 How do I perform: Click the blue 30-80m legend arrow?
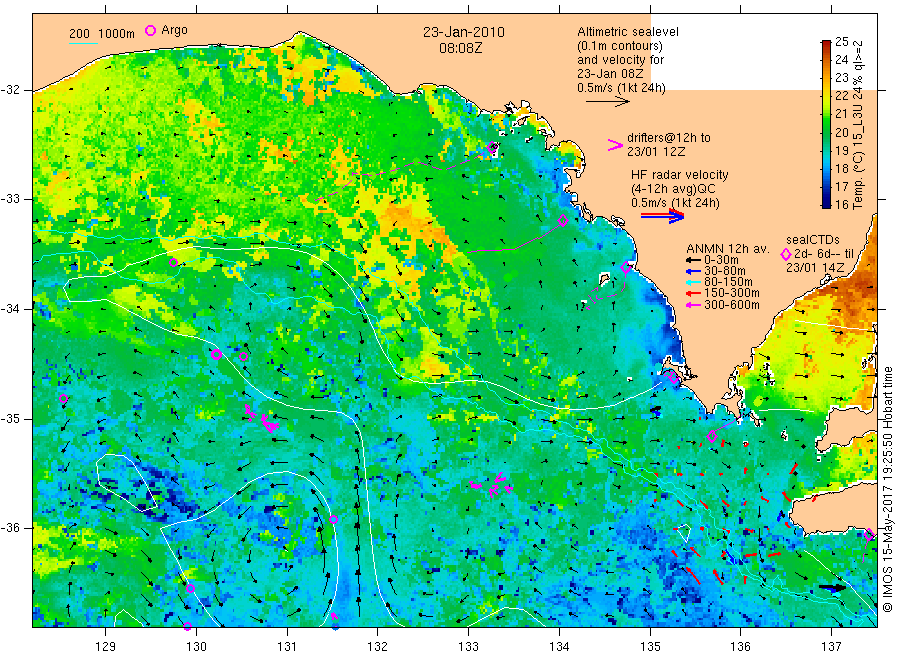(x=694, y=271)
